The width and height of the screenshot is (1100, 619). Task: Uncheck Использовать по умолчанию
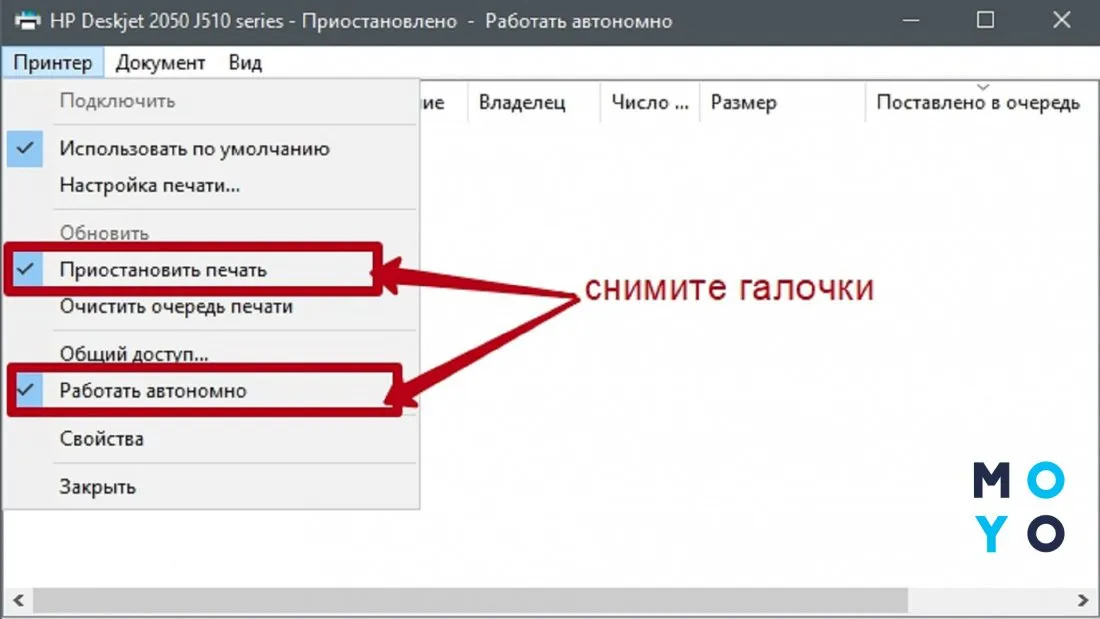point(211,149)
